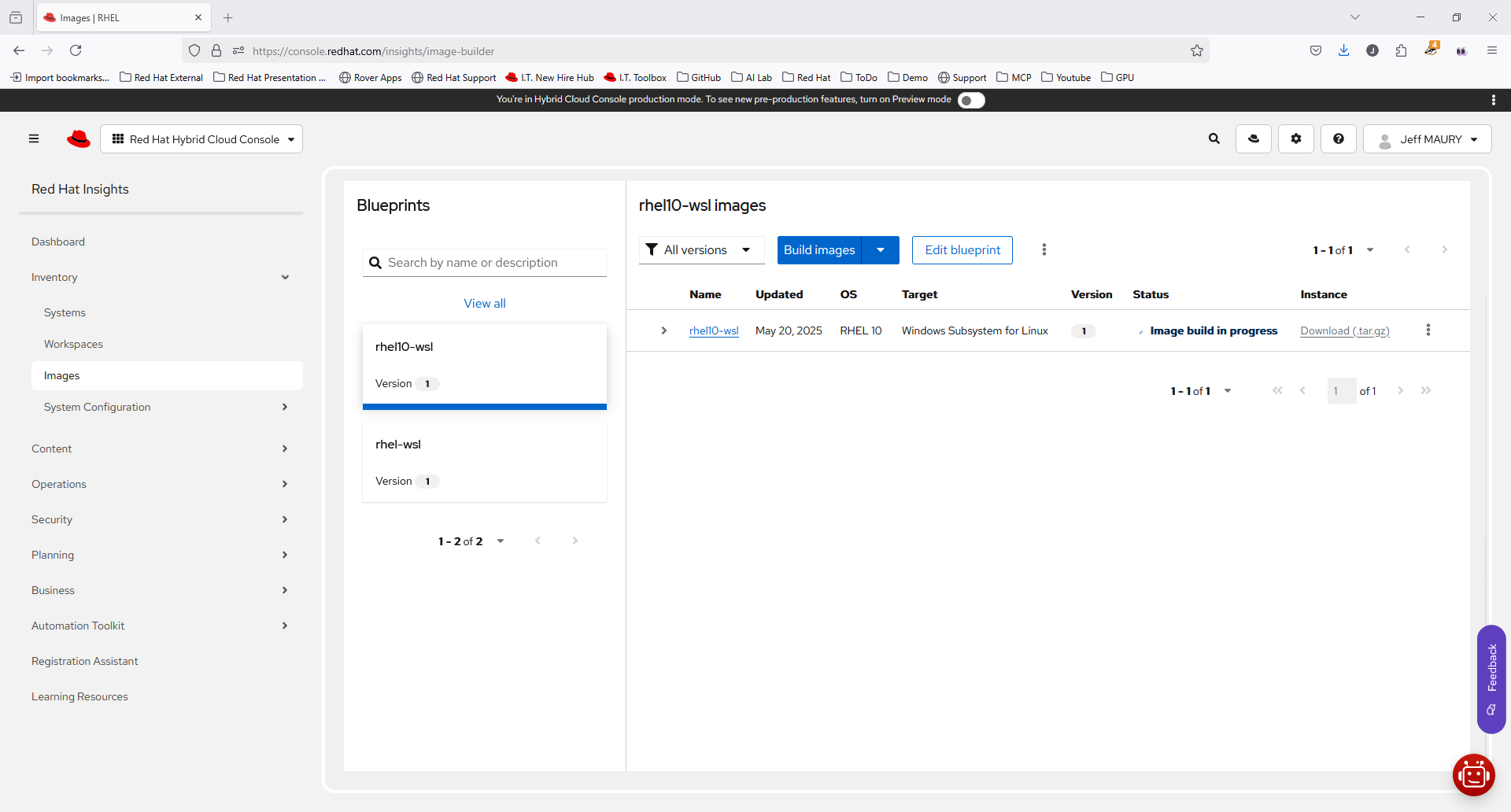Select Systems in the Inventory menu
The image size is (1511, 812).
[x=65, y=312]
